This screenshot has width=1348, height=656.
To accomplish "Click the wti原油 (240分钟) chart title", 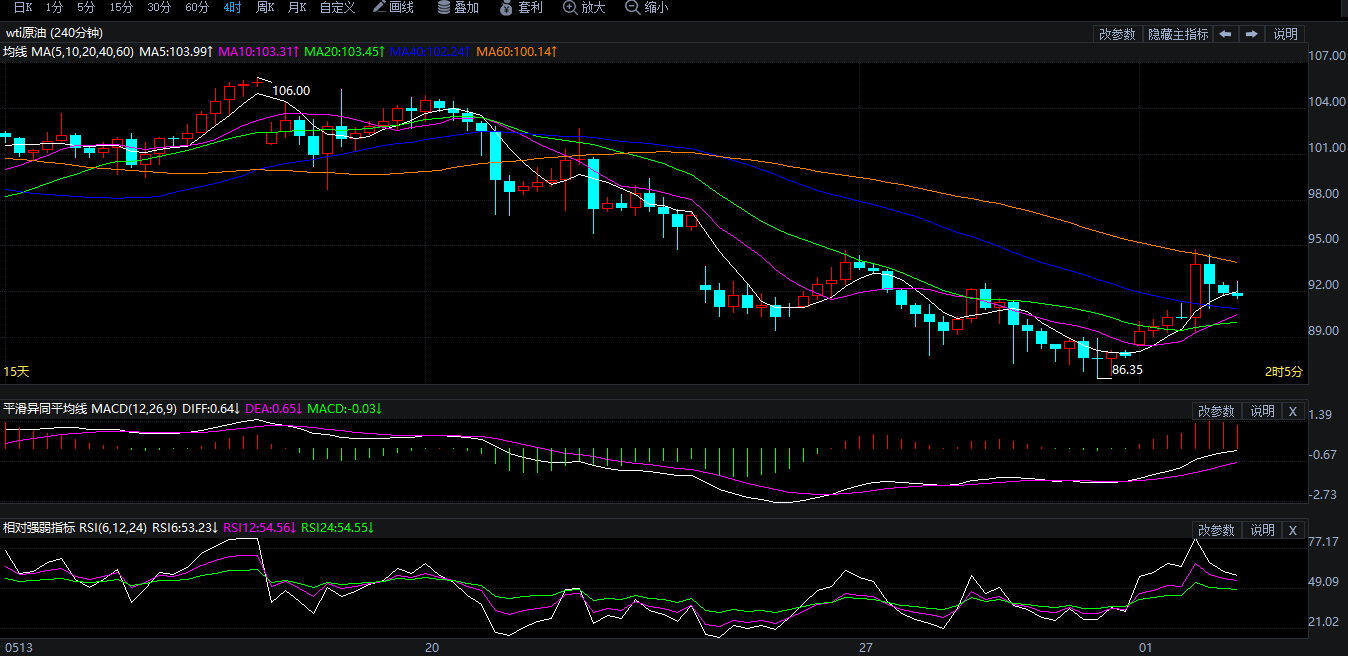I will click(x=54, y=33).
